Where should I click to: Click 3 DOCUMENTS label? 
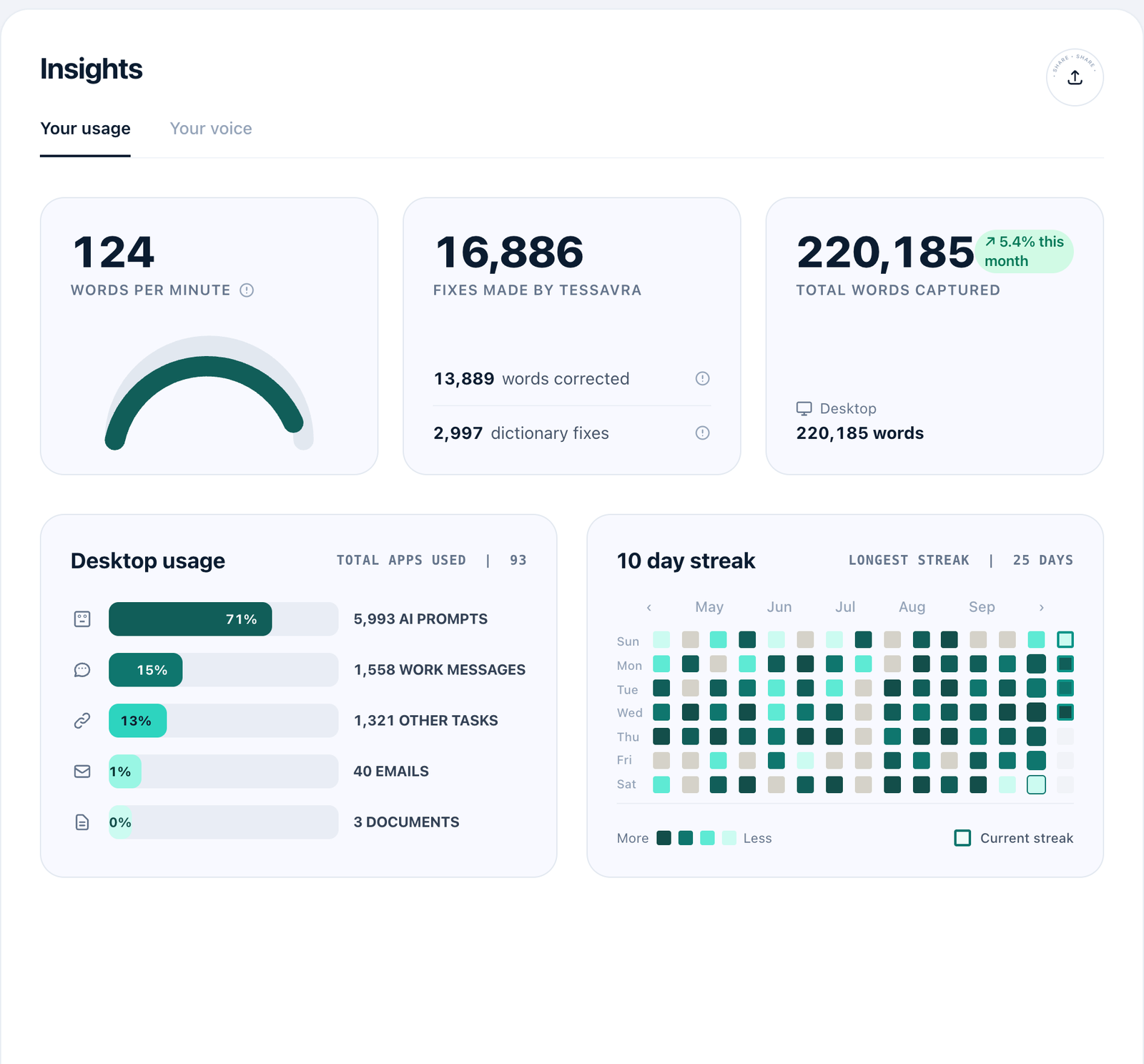pos(406,822)
